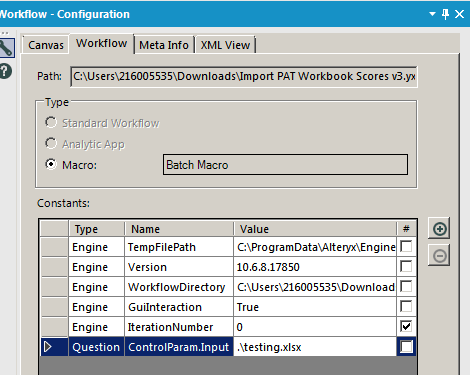470x375 pixels.
Task: Pin the Configuration panel
Action: 445,14
